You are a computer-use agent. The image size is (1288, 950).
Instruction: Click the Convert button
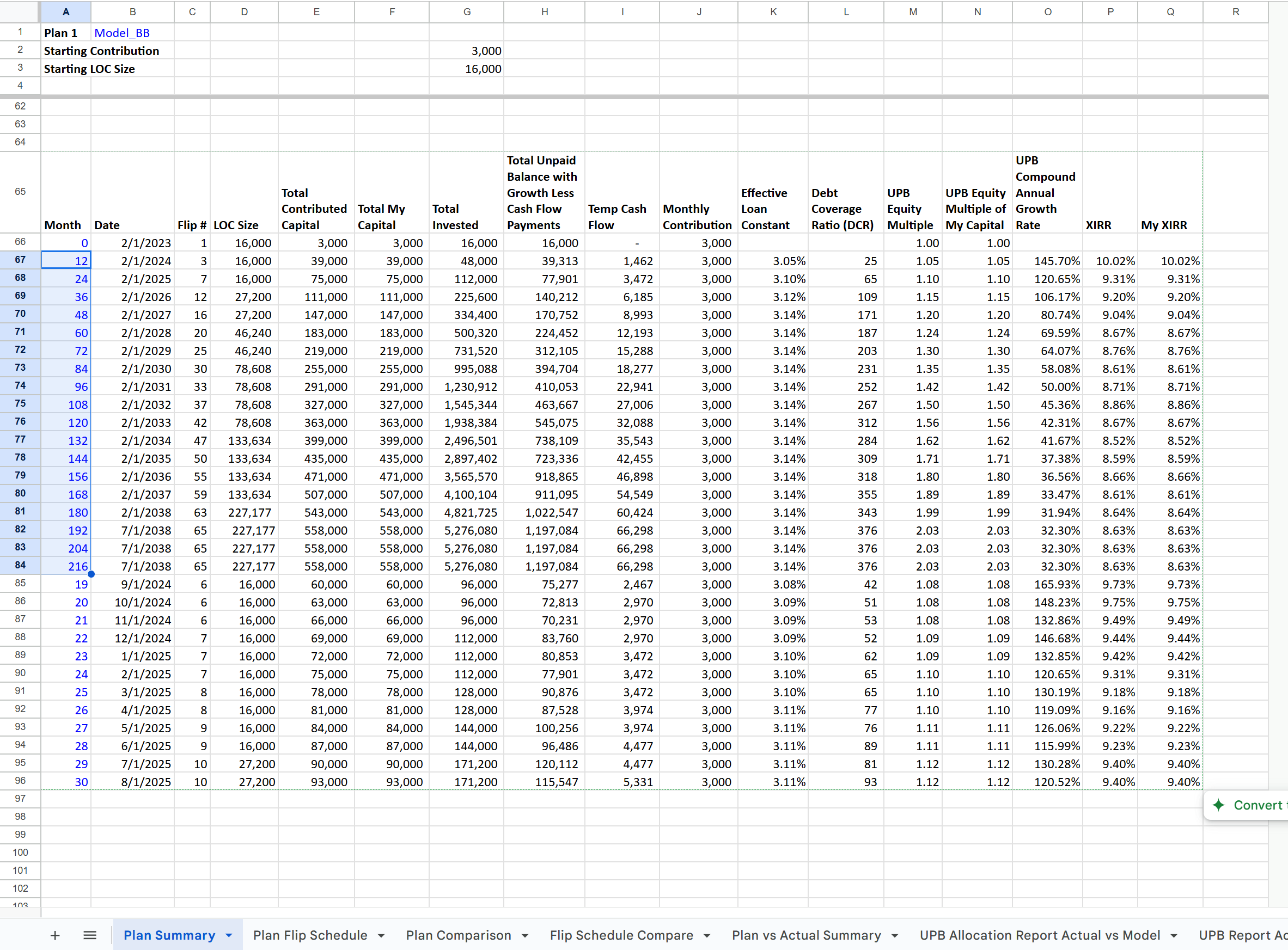pyautogui.click(x=1258, y=805)
